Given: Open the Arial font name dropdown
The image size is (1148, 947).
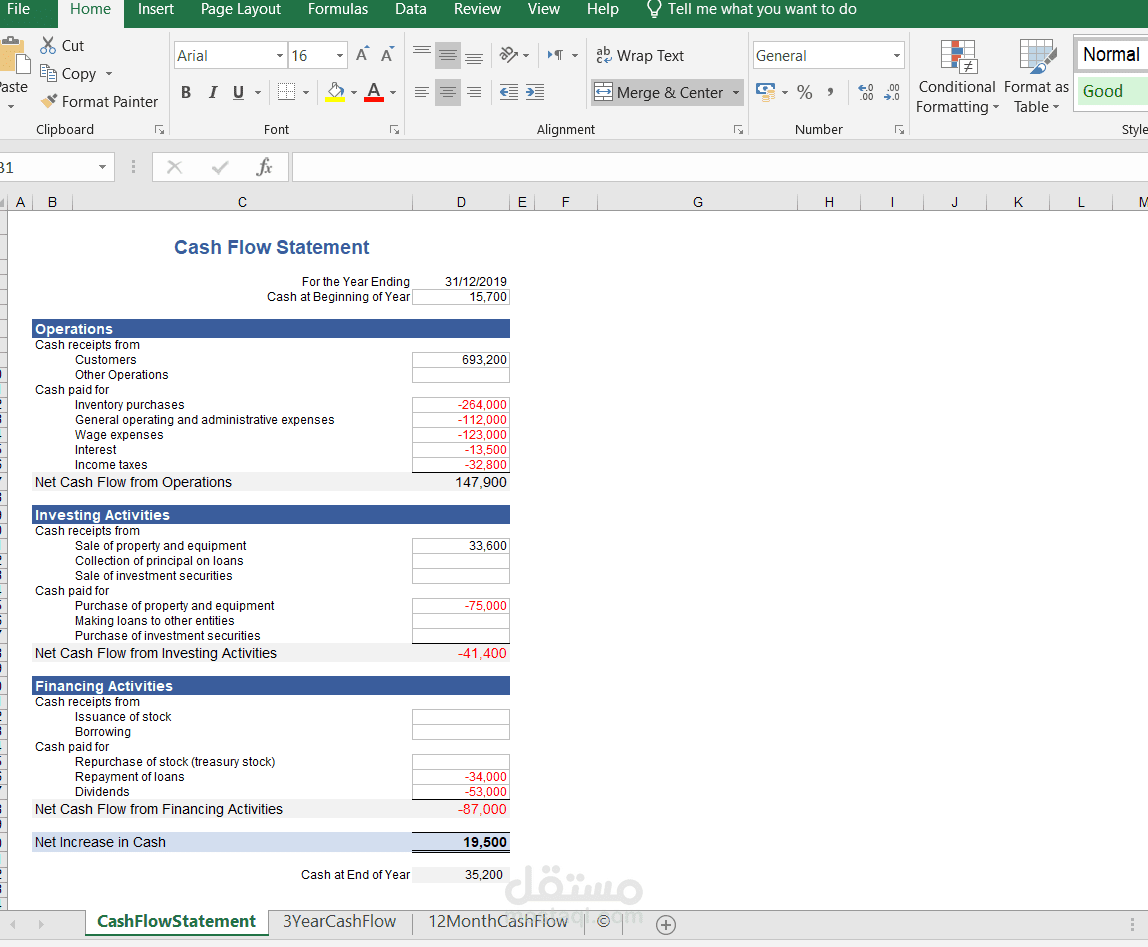Looking at the screenshot, I should 280,56.
